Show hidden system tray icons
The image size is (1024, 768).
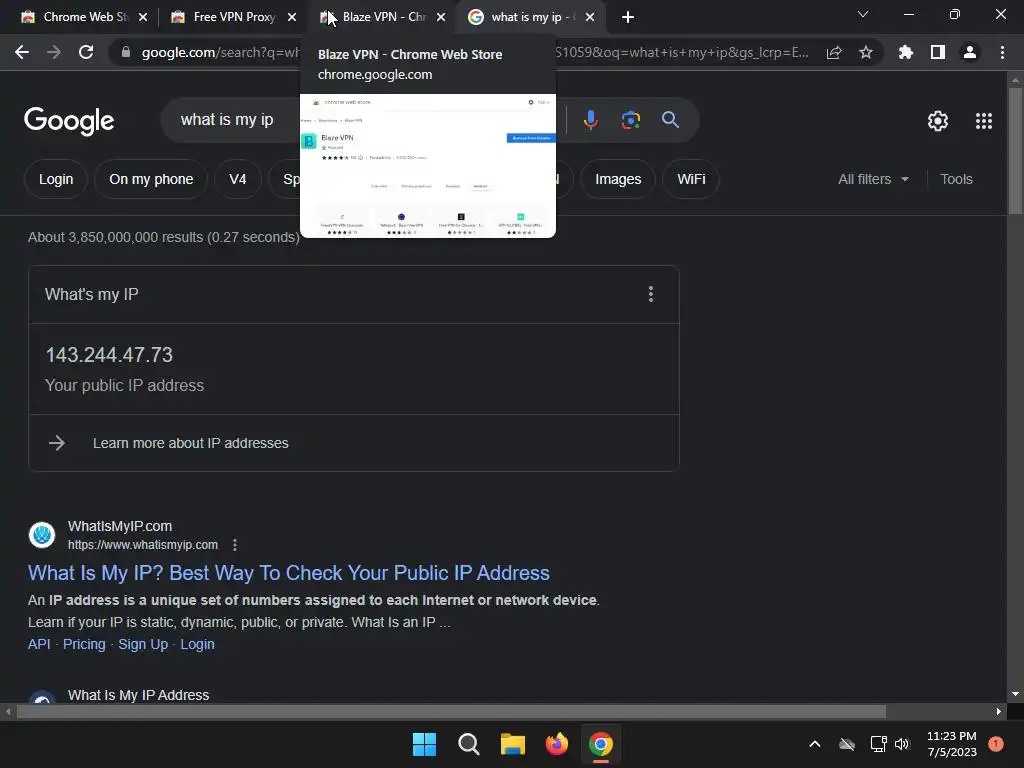click(x=815, y=744)
